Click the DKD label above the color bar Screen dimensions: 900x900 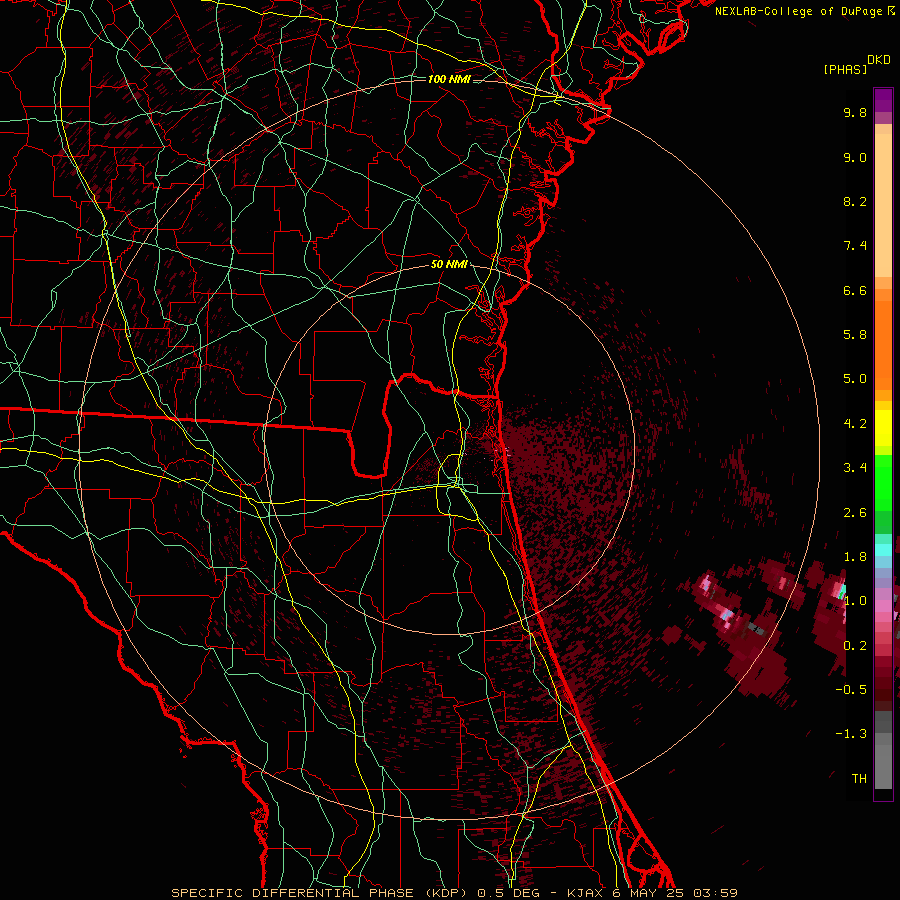pos(879,60)
